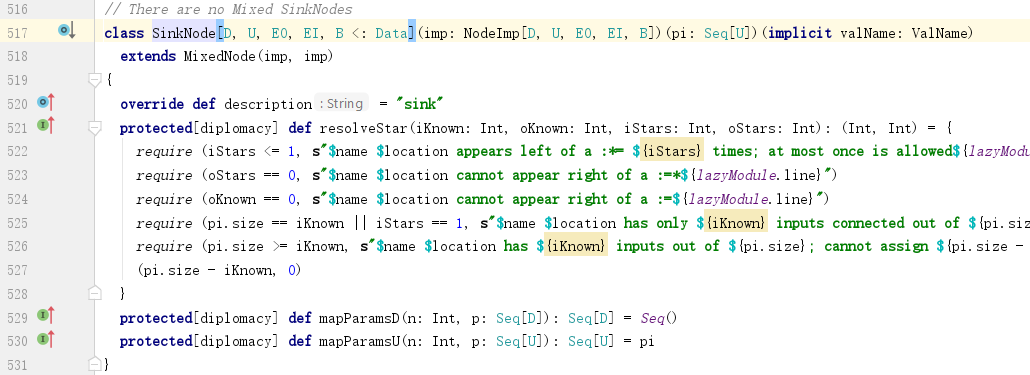Click the gutter icon on line 517
This screenshot has width=1030, height=375.
(x=67, y=30)
